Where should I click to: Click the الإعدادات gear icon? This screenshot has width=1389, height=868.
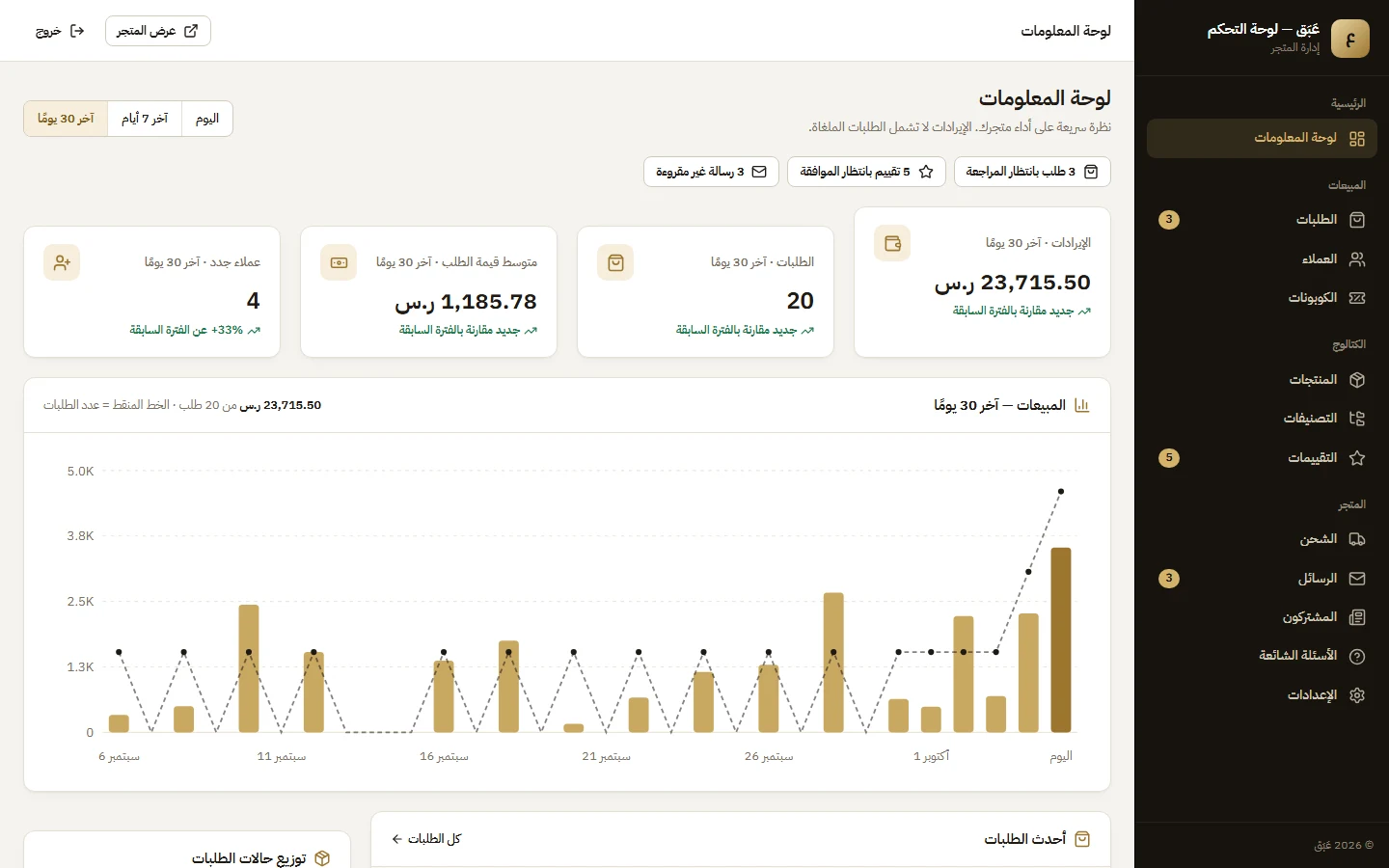click(1357, 695)
